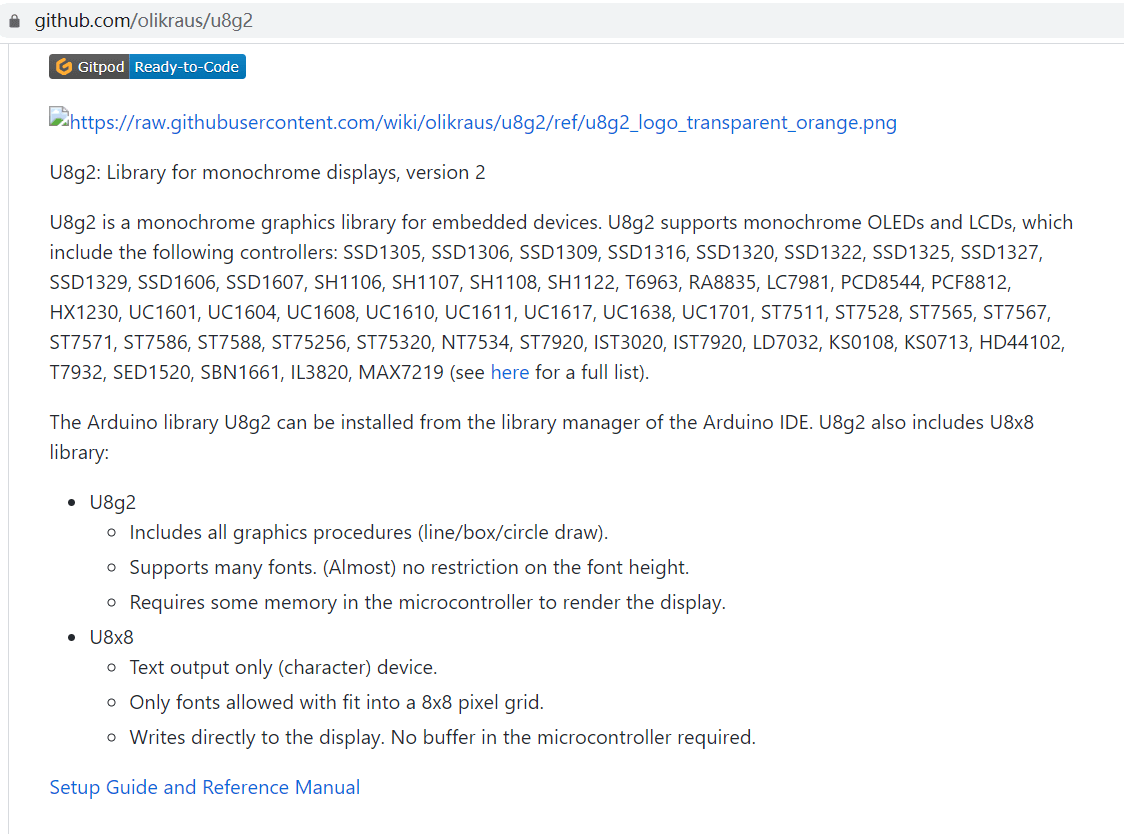
Task: Click "Writes directly to the display" list item
Action: [442, 737]
